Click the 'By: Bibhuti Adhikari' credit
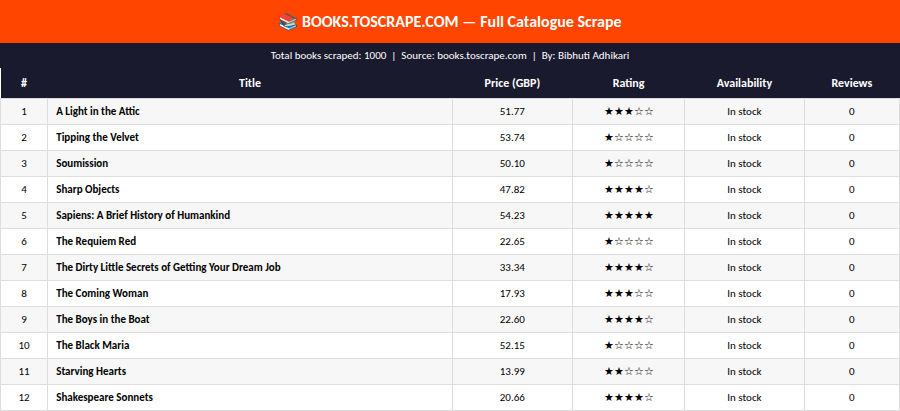 click(x=585, y=56)
